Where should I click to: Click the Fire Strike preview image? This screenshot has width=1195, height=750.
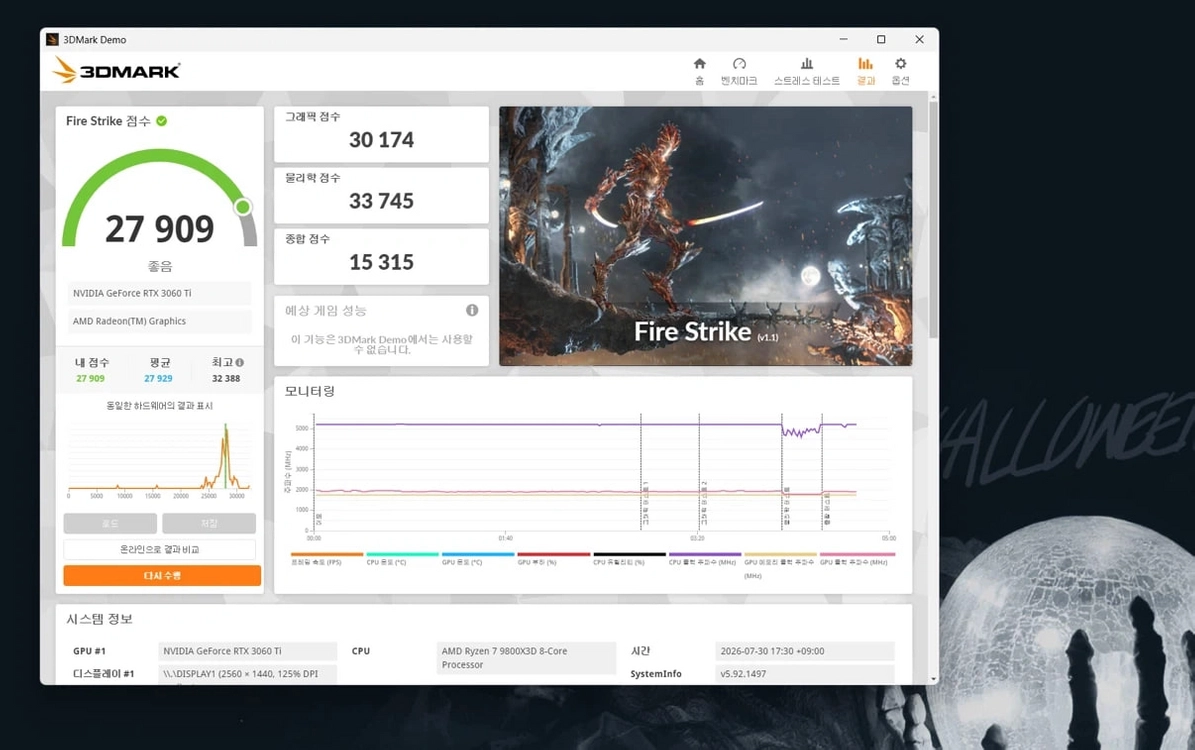[x=706, y=236]
